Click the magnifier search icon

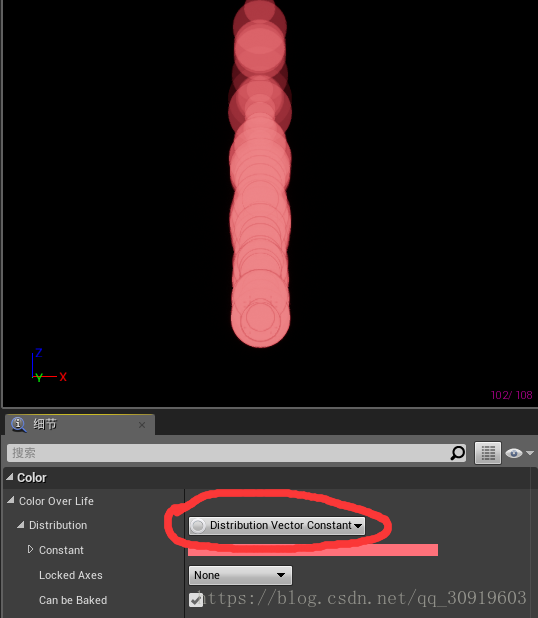point(458,453)
